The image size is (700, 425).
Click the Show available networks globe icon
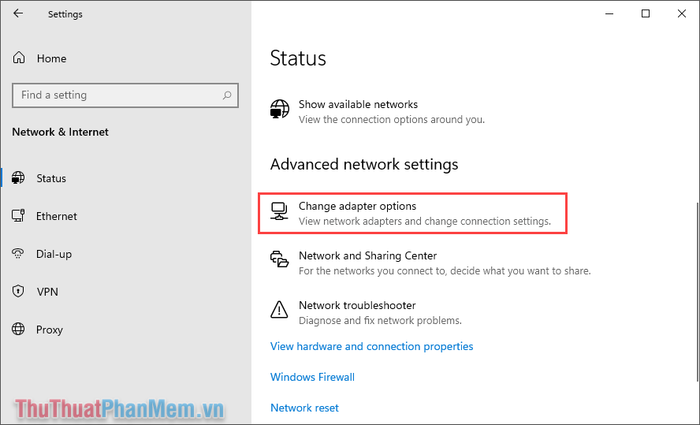click(280, 108)
